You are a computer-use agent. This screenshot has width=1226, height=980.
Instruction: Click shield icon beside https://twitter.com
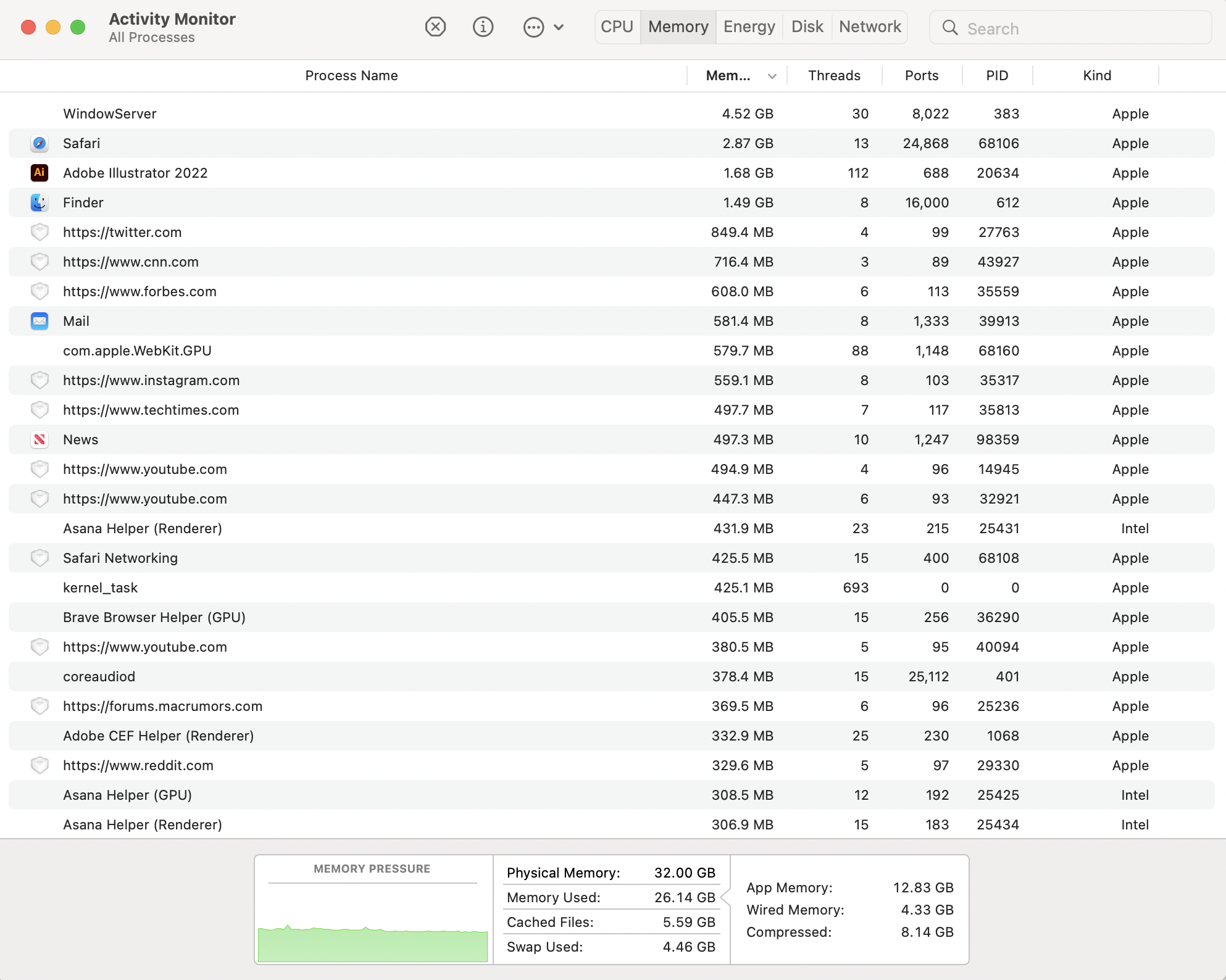coord(40,232)
